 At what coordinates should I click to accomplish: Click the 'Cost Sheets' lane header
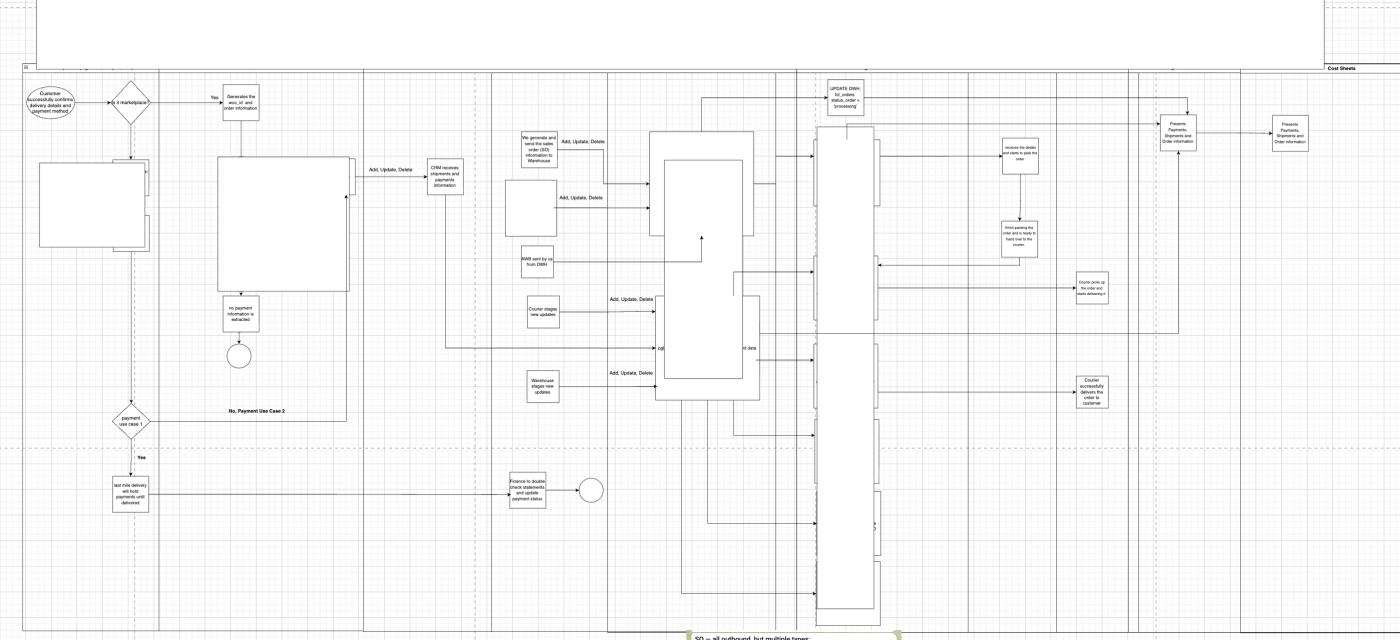(1341, 68)
